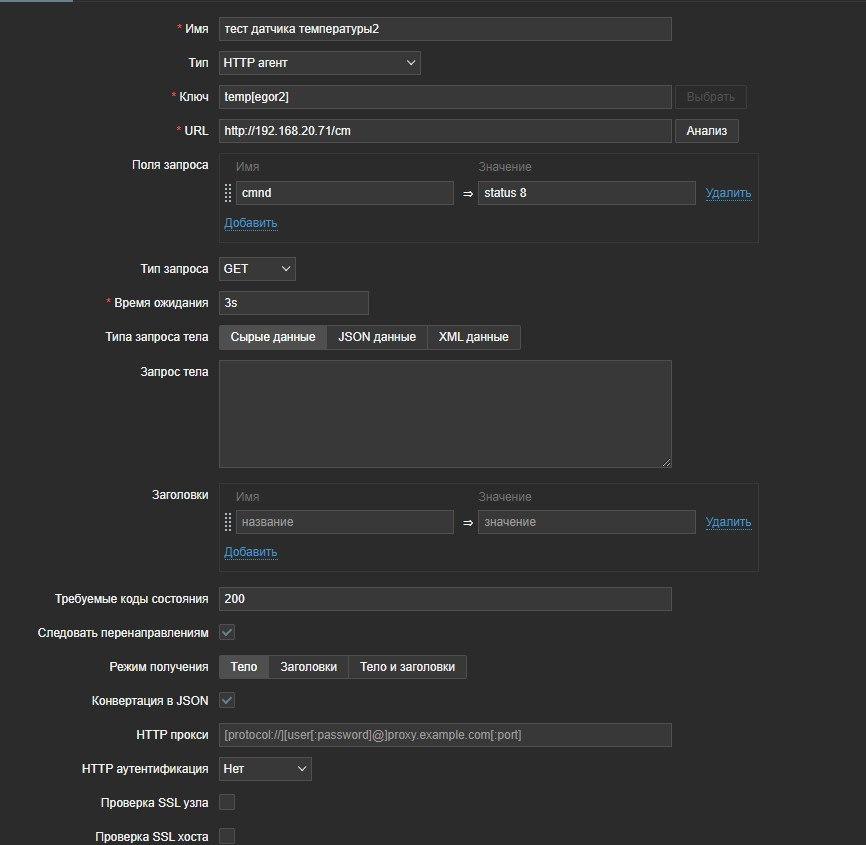Enable Проверка SSL узла checkbox

coord(227,802)
